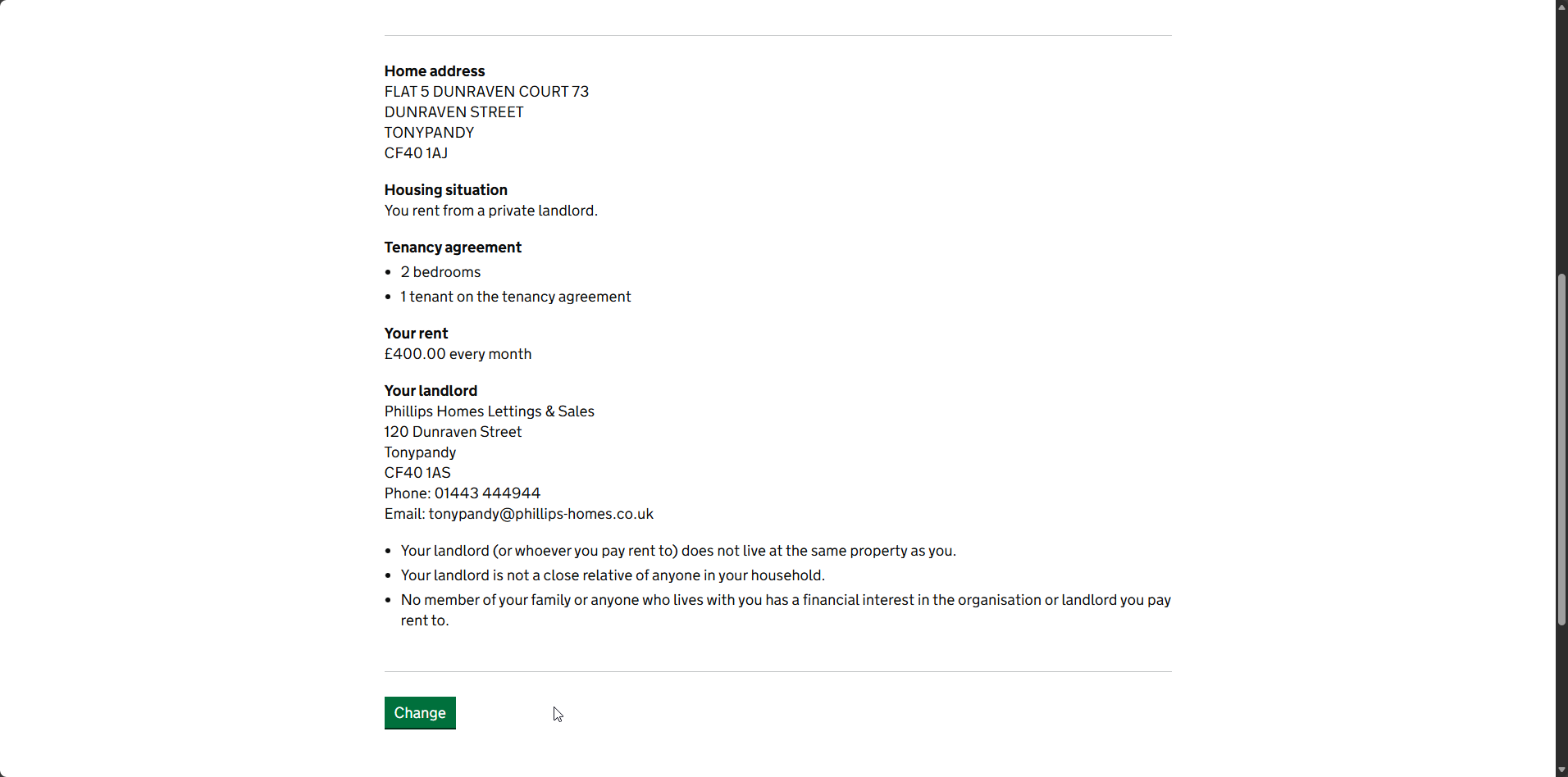Click the vertical scrollbar thumb
The height and width of the screenshot is (777, 1568).
click(1561, 449)
